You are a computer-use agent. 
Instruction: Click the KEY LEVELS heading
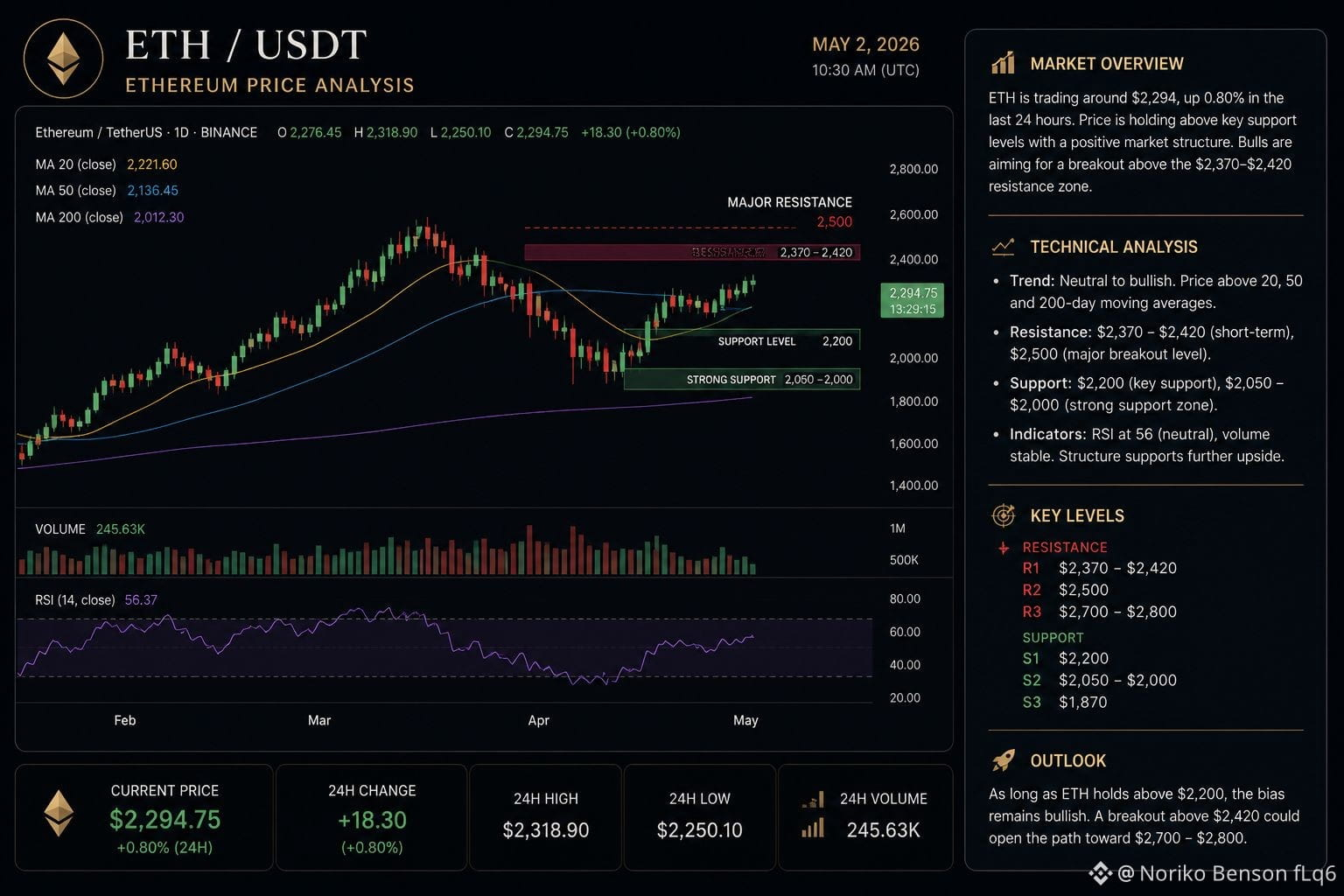click(1077, 515)
